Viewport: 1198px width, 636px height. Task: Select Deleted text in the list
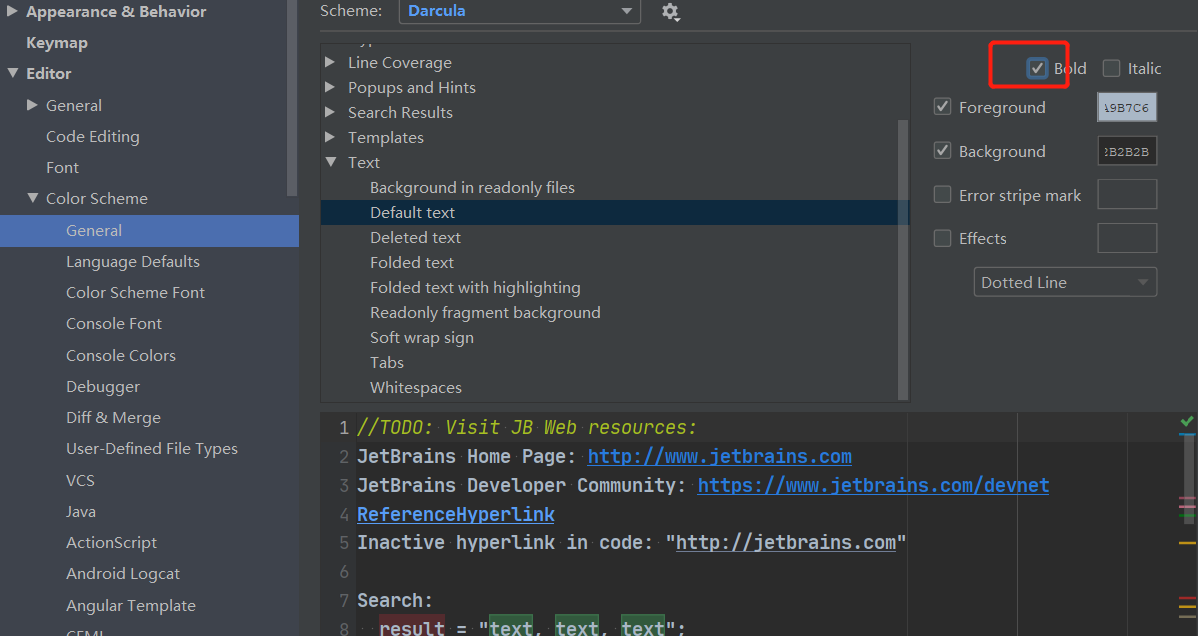coord(415,237)
